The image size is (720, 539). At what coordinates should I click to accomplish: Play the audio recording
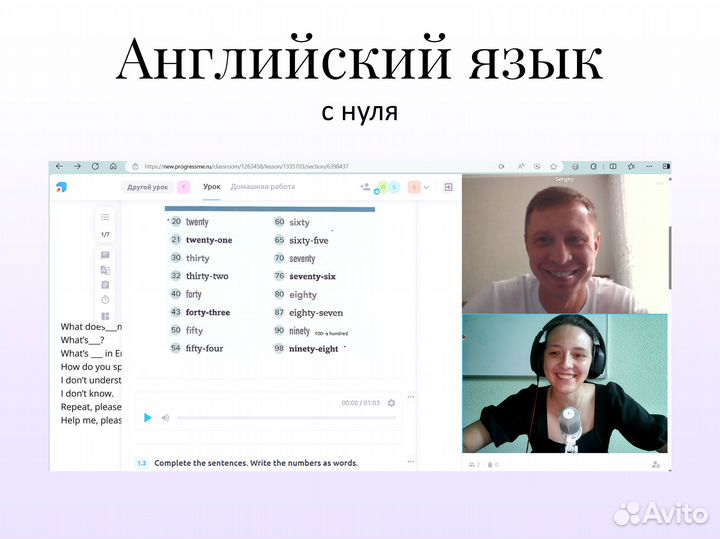coord(147,417)
